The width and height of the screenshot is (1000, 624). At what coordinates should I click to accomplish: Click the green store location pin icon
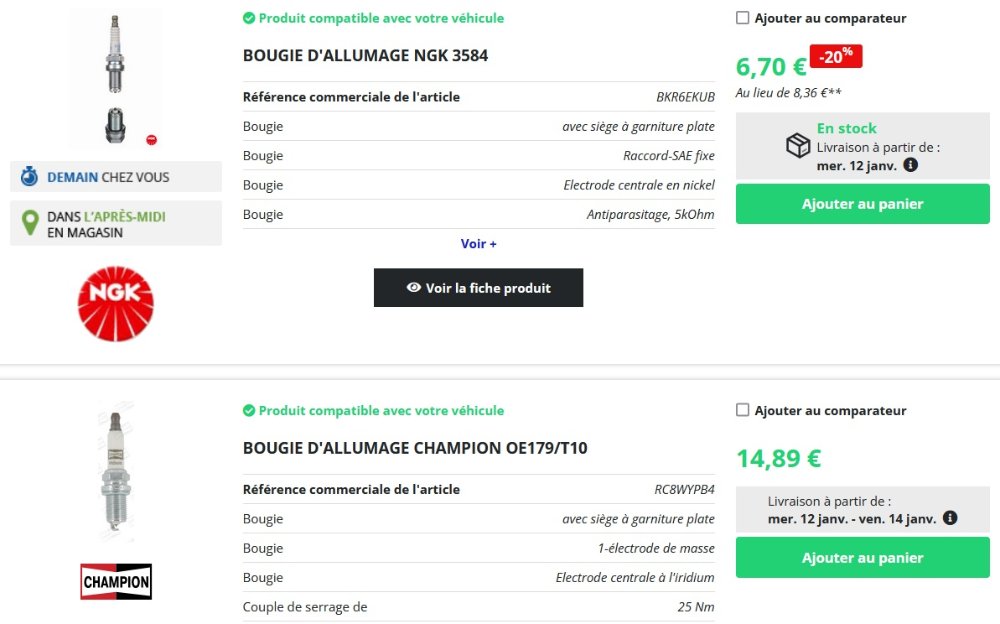click(x=30, y=223)
